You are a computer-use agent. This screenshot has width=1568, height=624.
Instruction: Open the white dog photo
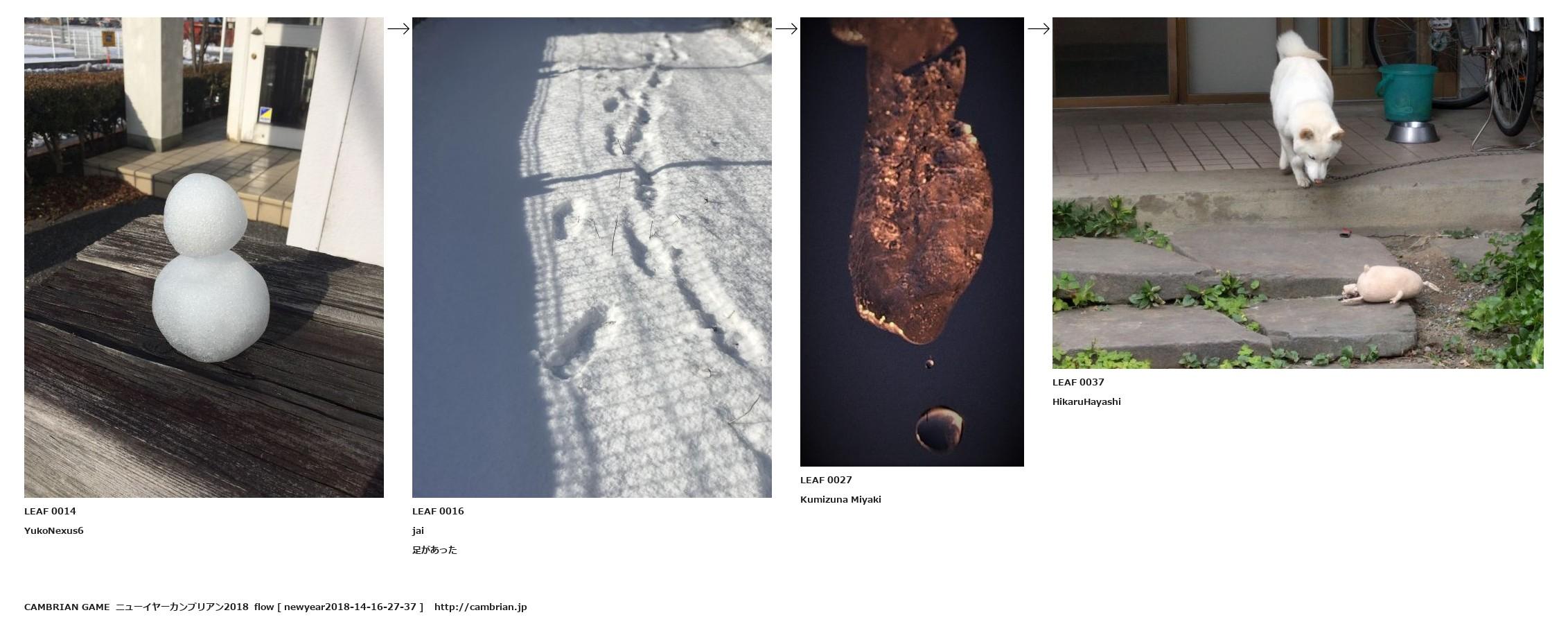[1298, 193]
